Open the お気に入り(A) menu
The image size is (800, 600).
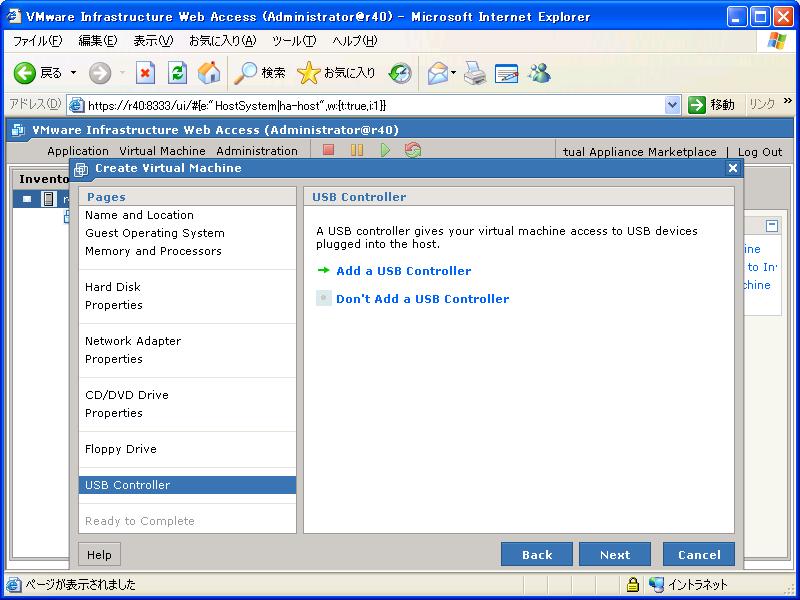click(222, 41)
